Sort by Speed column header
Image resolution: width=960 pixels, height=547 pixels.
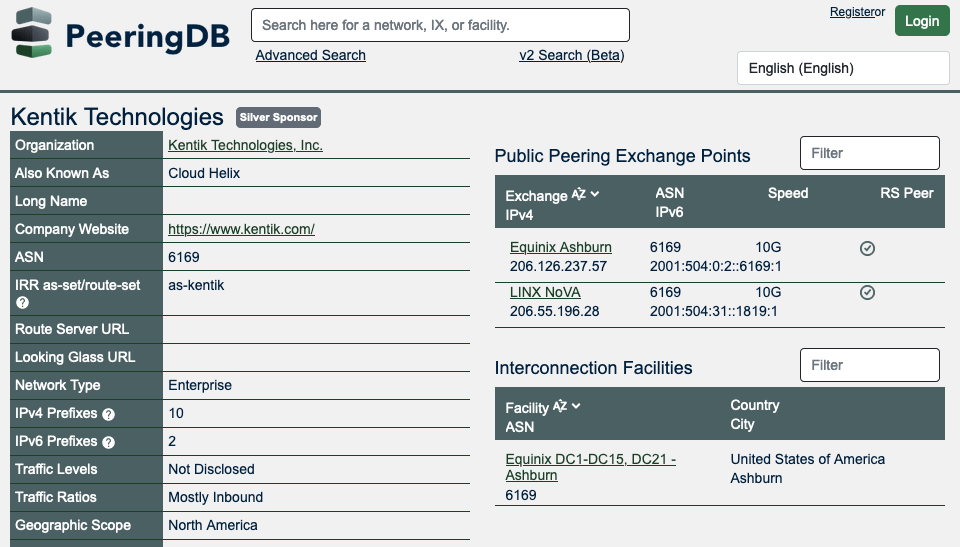[x=788, y=193]
